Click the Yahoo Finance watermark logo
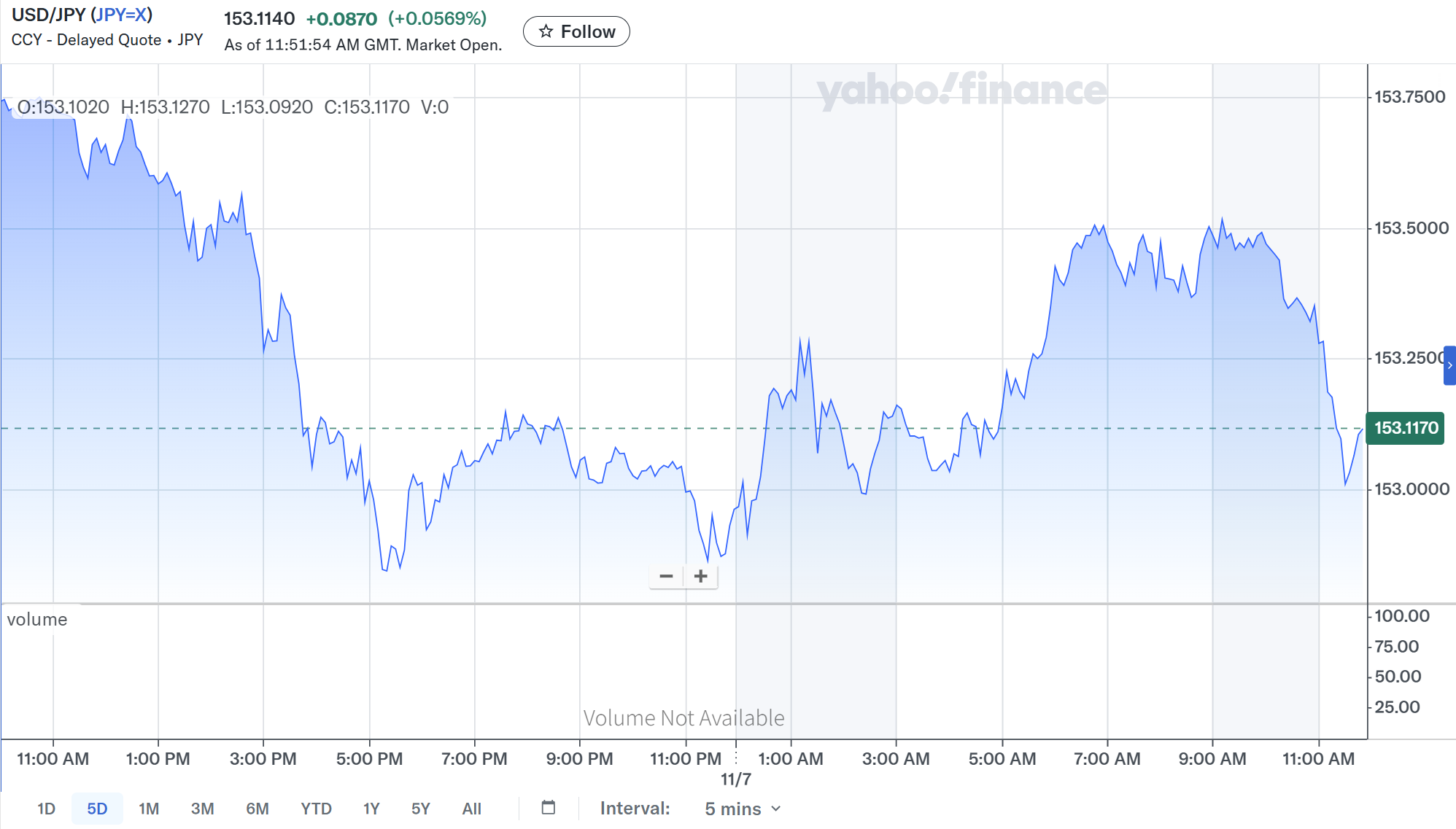The height and width of the screenshot is (829, 1456). tap(961, 90)
